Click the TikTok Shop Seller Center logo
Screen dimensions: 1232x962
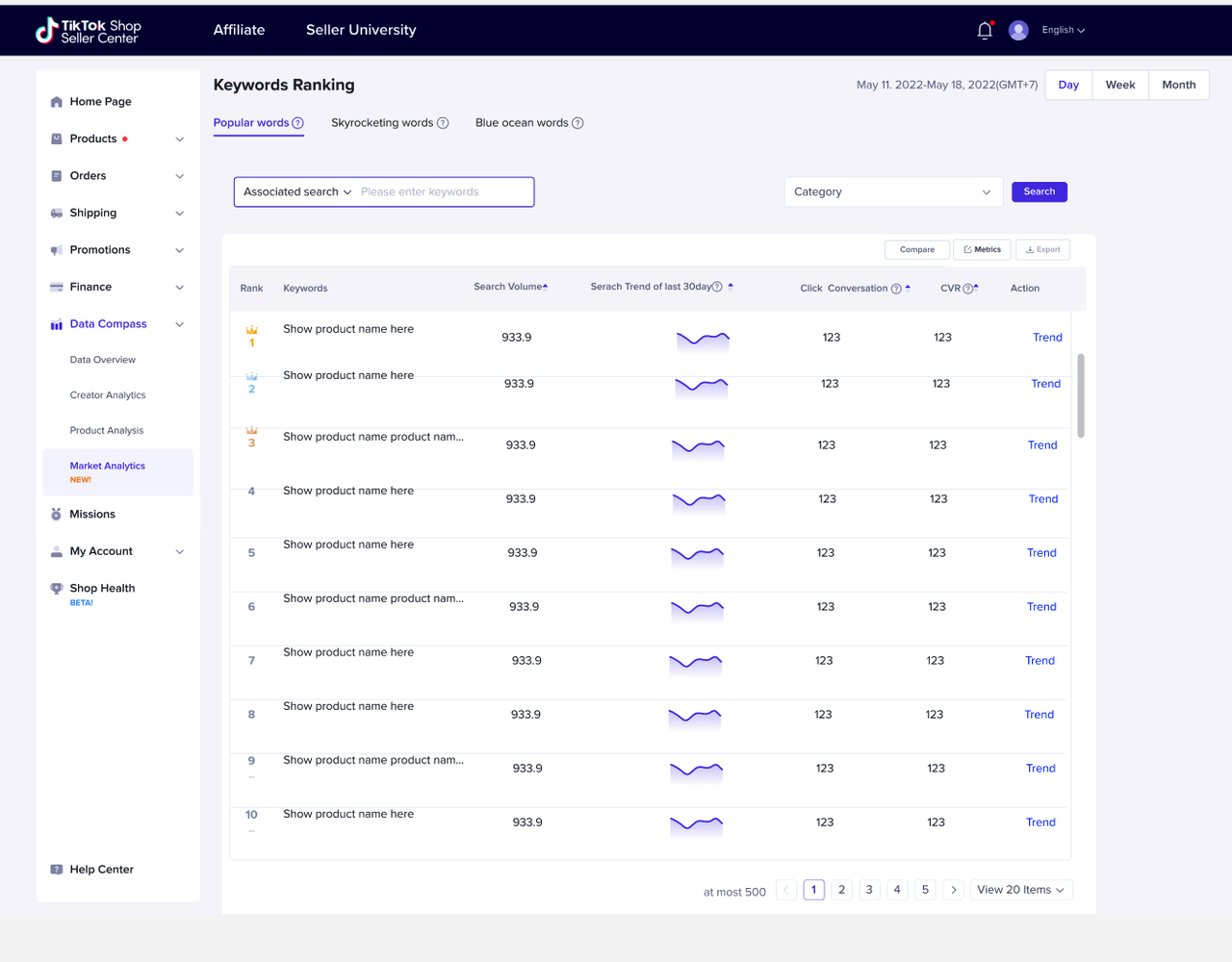88,31
